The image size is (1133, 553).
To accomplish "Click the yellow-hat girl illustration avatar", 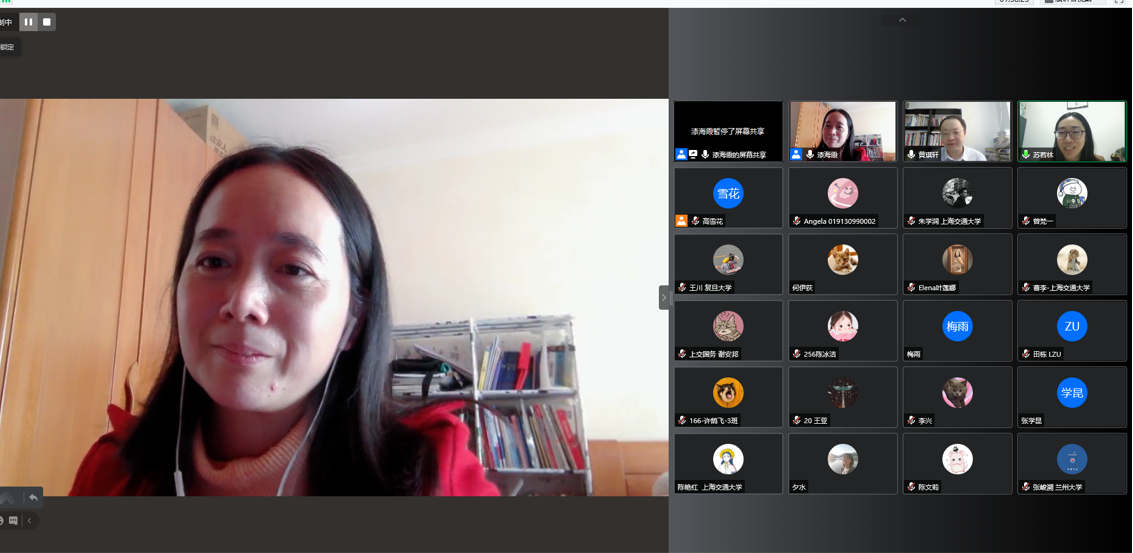I will (x=728, y=459).
